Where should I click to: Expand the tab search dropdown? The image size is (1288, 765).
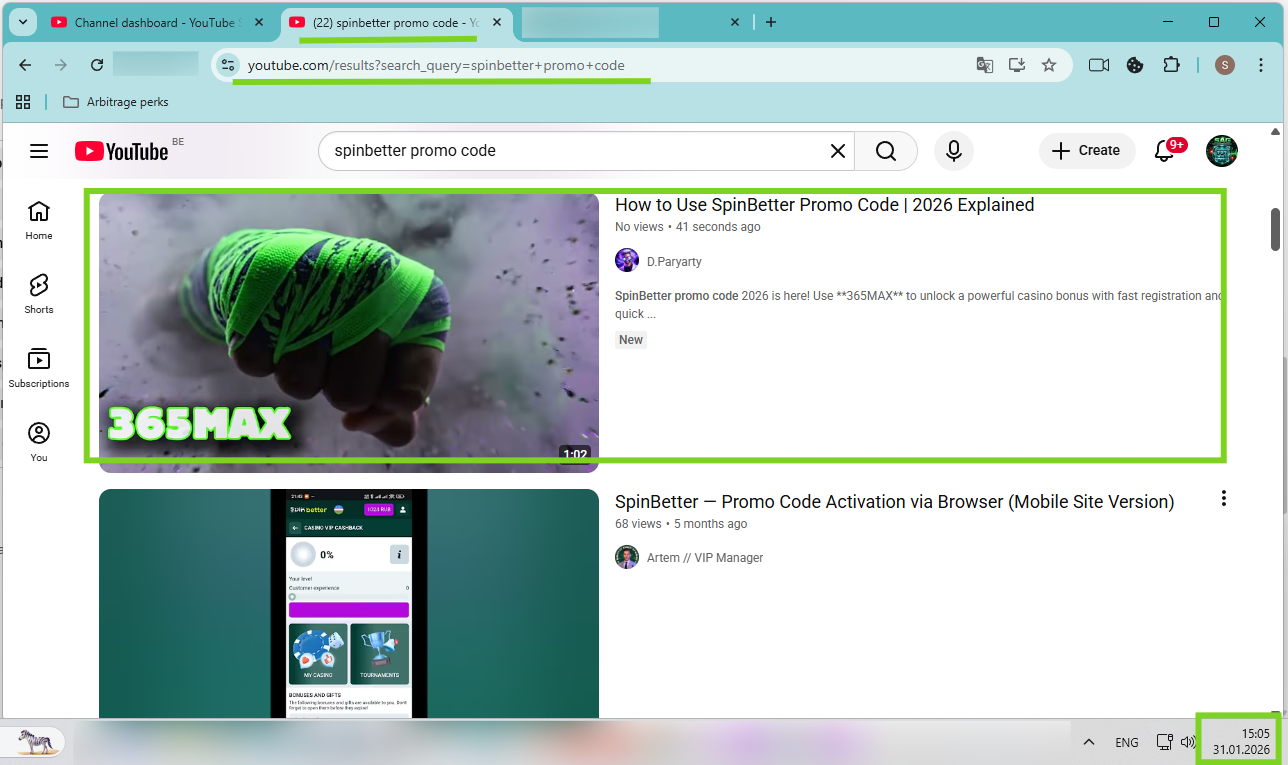tap(22, 22)
